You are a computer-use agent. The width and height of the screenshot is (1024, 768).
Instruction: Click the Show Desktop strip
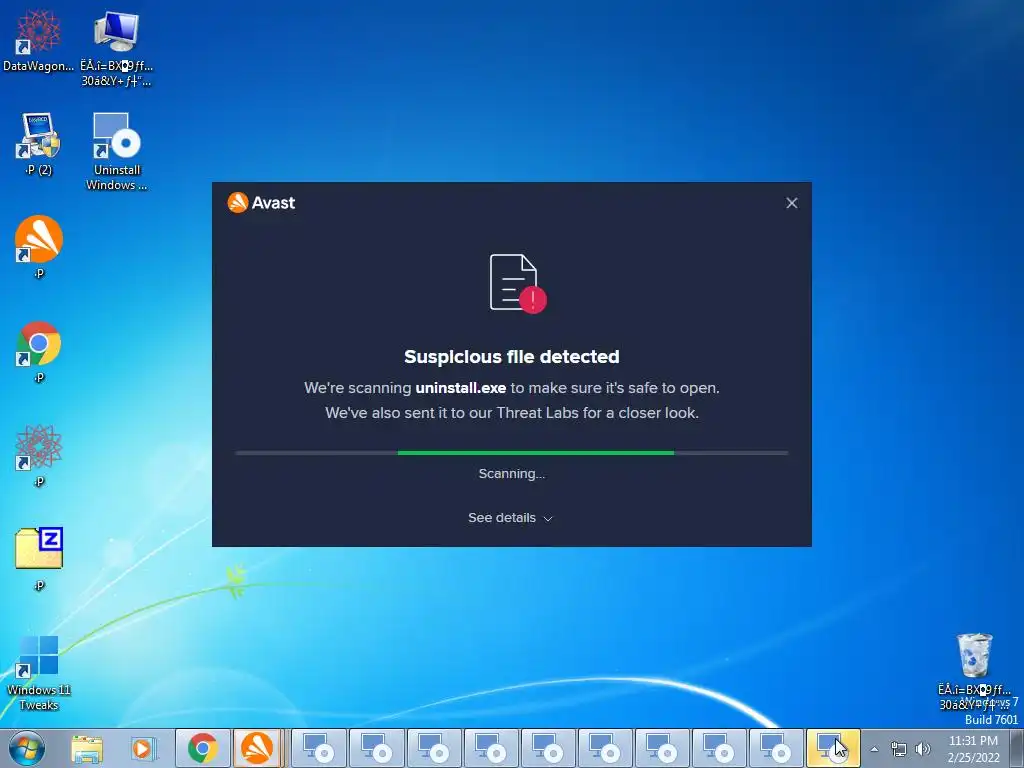click(x=1017, y=749)
